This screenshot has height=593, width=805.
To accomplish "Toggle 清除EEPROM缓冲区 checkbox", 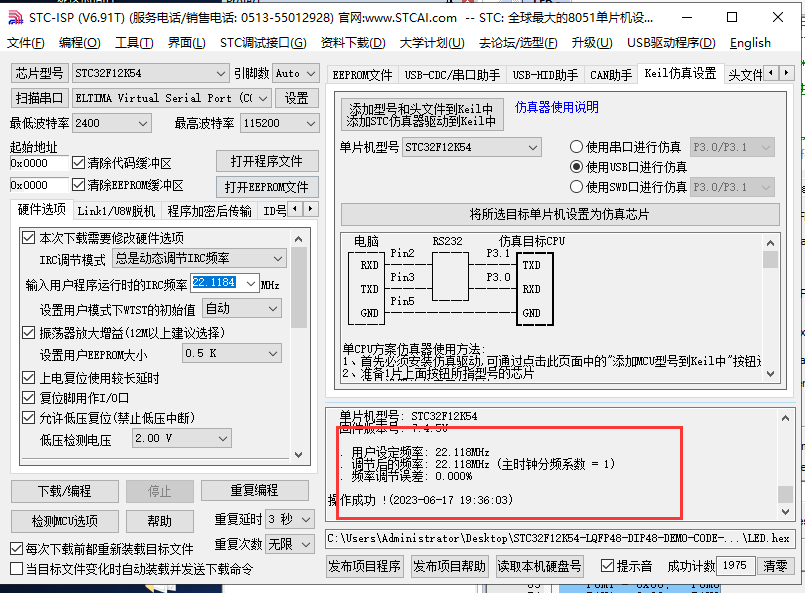I will [x=78, y=184].
